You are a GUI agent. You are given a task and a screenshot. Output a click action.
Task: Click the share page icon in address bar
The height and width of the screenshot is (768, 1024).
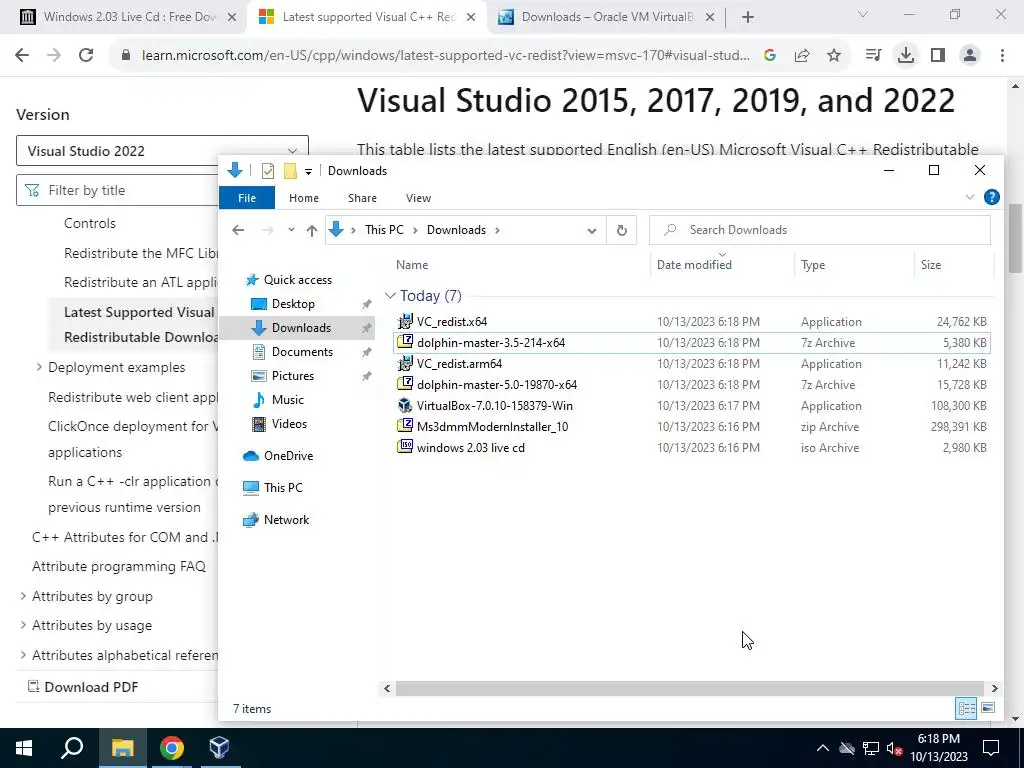coord(802,56)
